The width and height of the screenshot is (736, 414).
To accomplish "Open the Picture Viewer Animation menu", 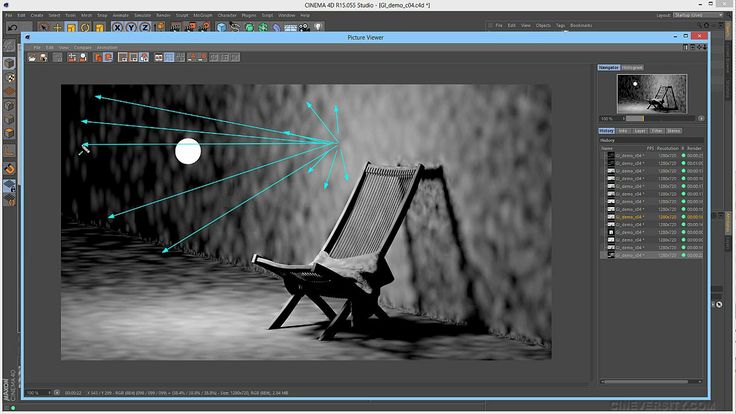I will coord(107,47).
